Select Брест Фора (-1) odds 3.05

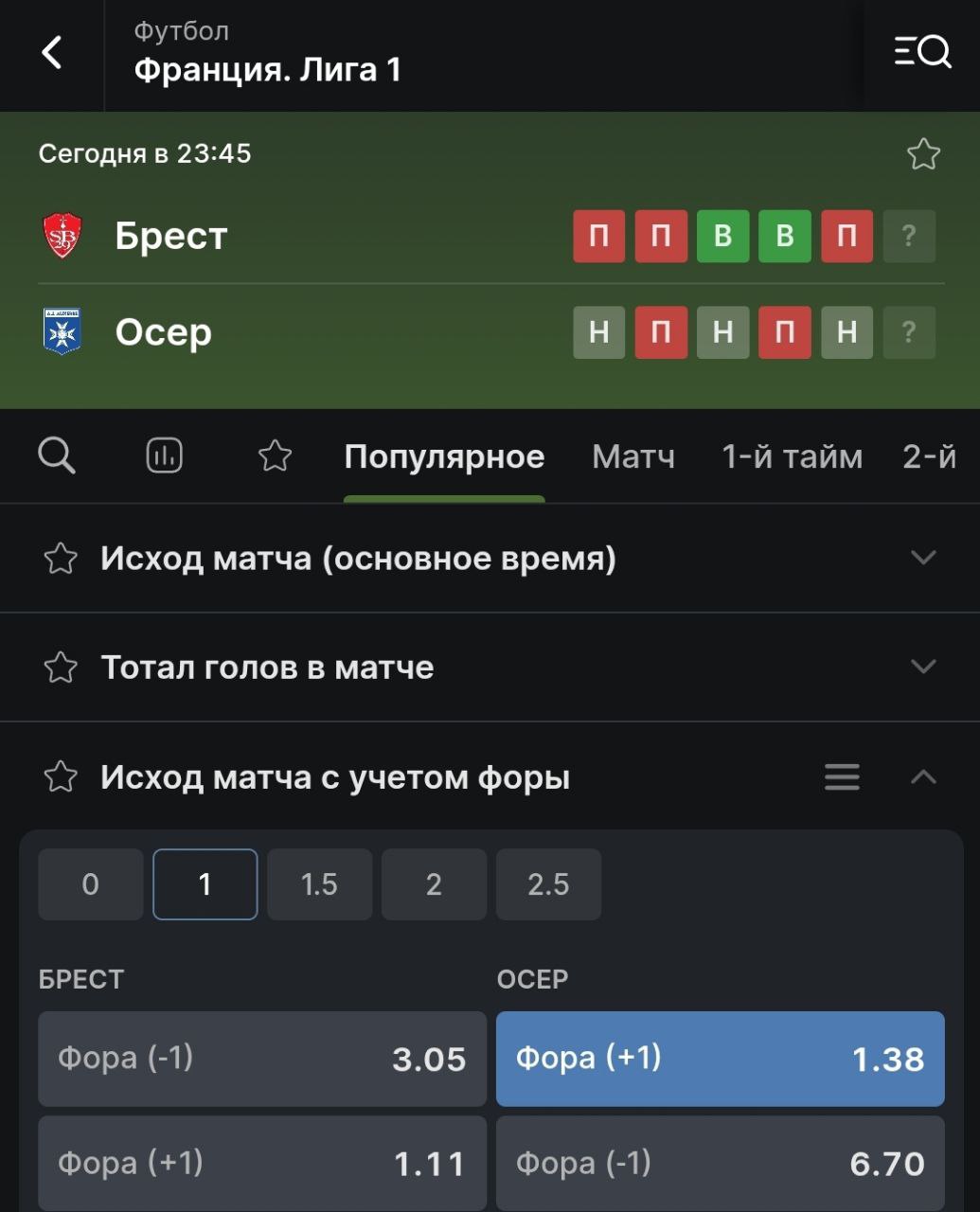(262, 1059)
